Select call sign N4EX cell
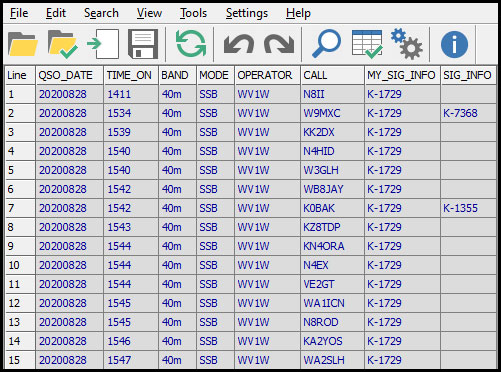 (x=333, y=265)
